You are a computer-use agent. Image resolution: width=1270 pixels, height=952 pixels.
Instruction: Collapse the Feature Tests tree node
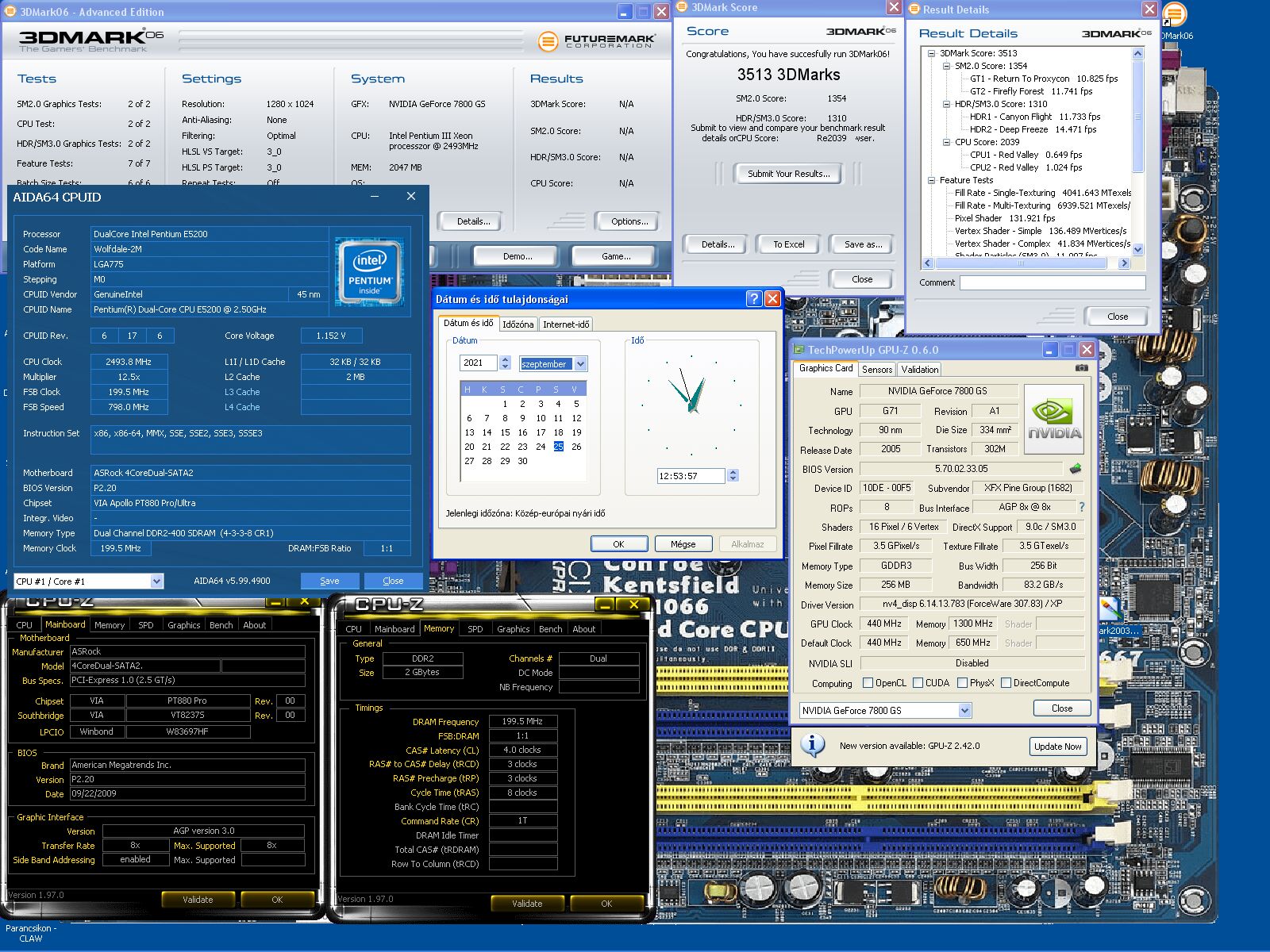(x=931, y=180)
